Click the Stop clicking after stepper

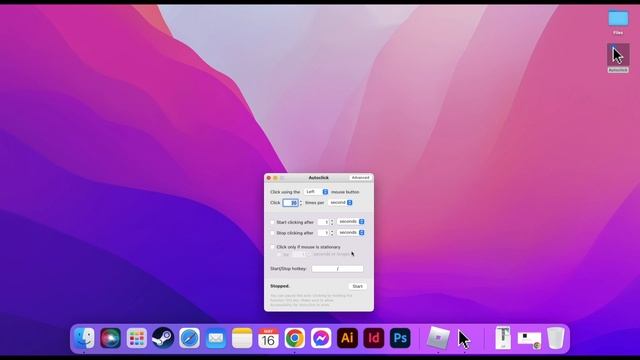click(x=332, y=233)
